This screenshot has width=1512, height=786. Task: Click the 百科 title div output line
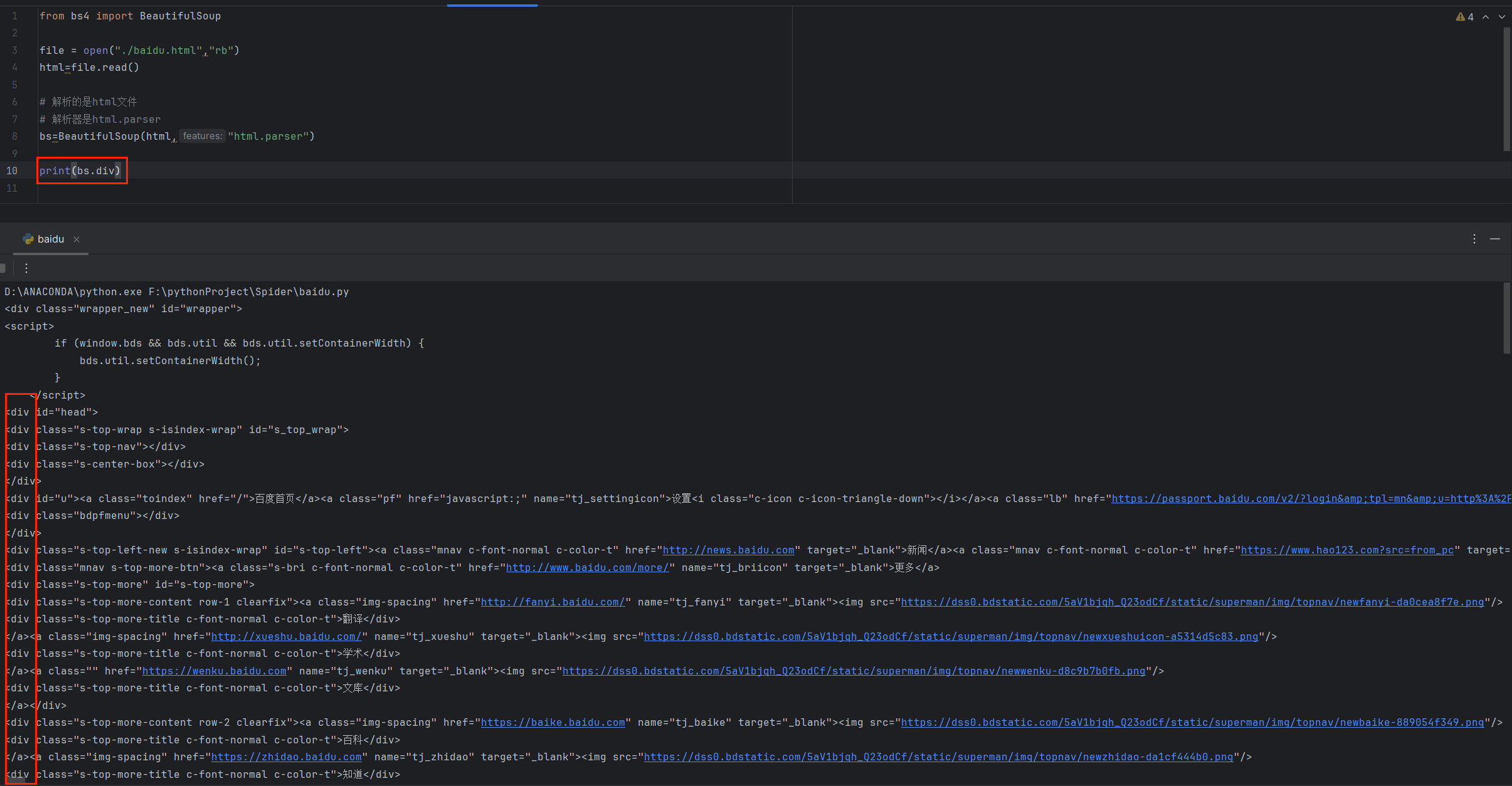202,740
